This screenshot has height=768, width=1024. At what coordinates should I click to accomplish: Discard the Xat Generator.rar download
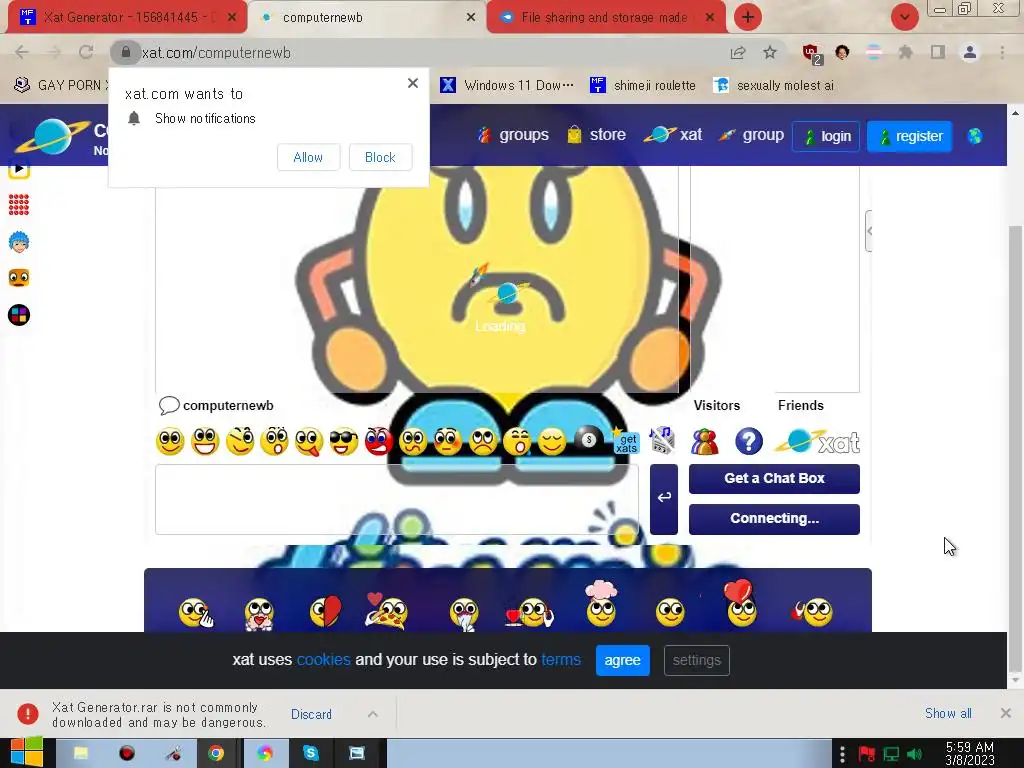(x=311, y=714)
